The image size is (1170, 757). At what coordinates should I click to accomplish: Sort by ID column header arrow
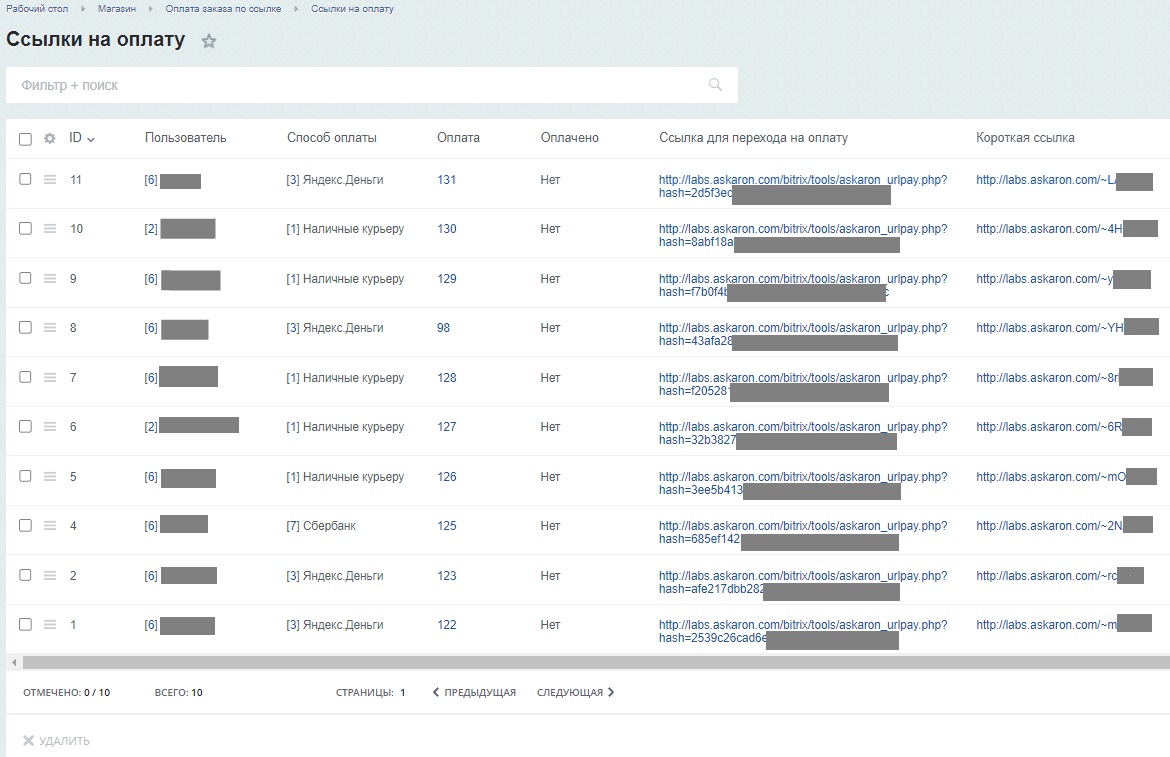pos(91,139)
